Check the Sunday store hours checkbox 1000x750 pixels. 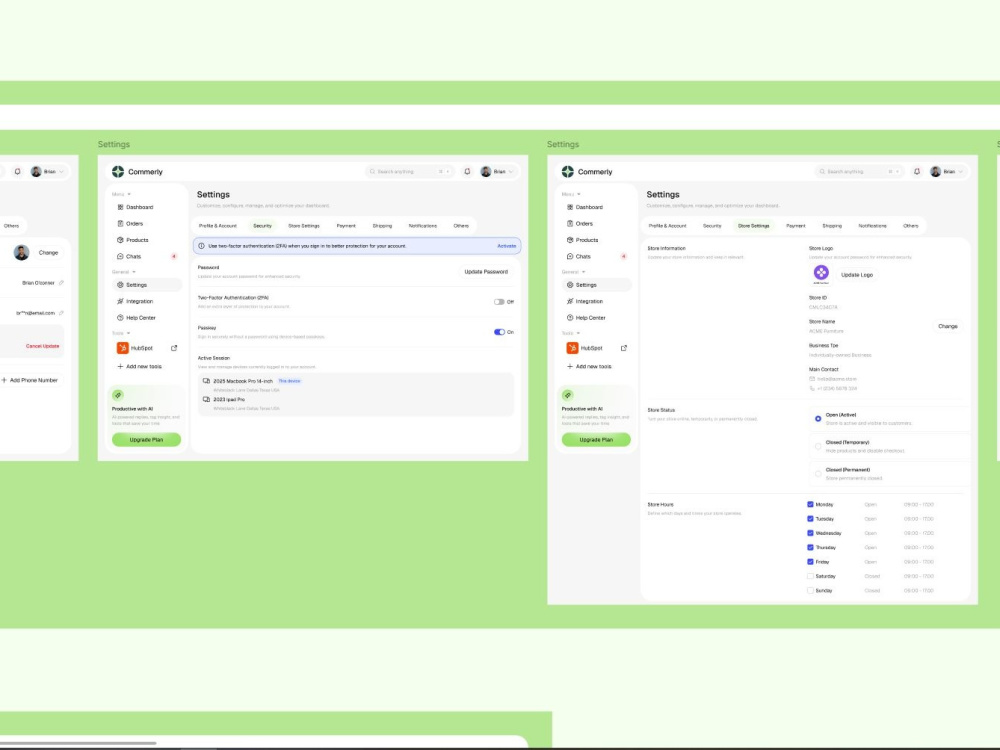click(811, 591)
